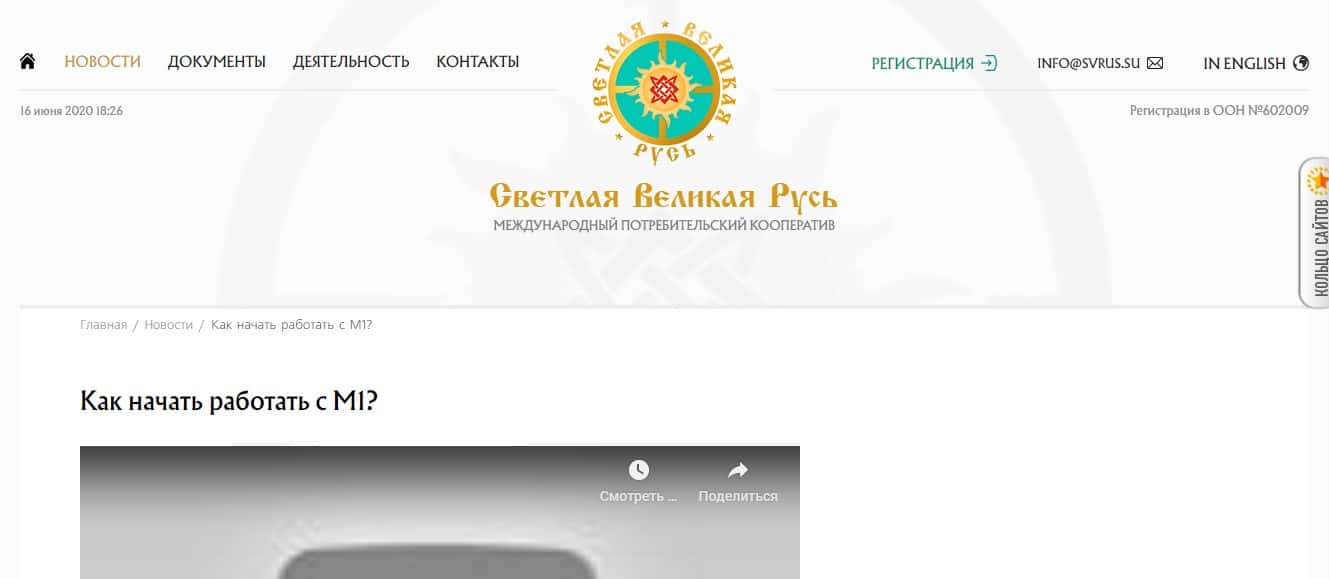Click the Главная breadcrumb link
1329x579 pixels.
click(x=103, y=325)
